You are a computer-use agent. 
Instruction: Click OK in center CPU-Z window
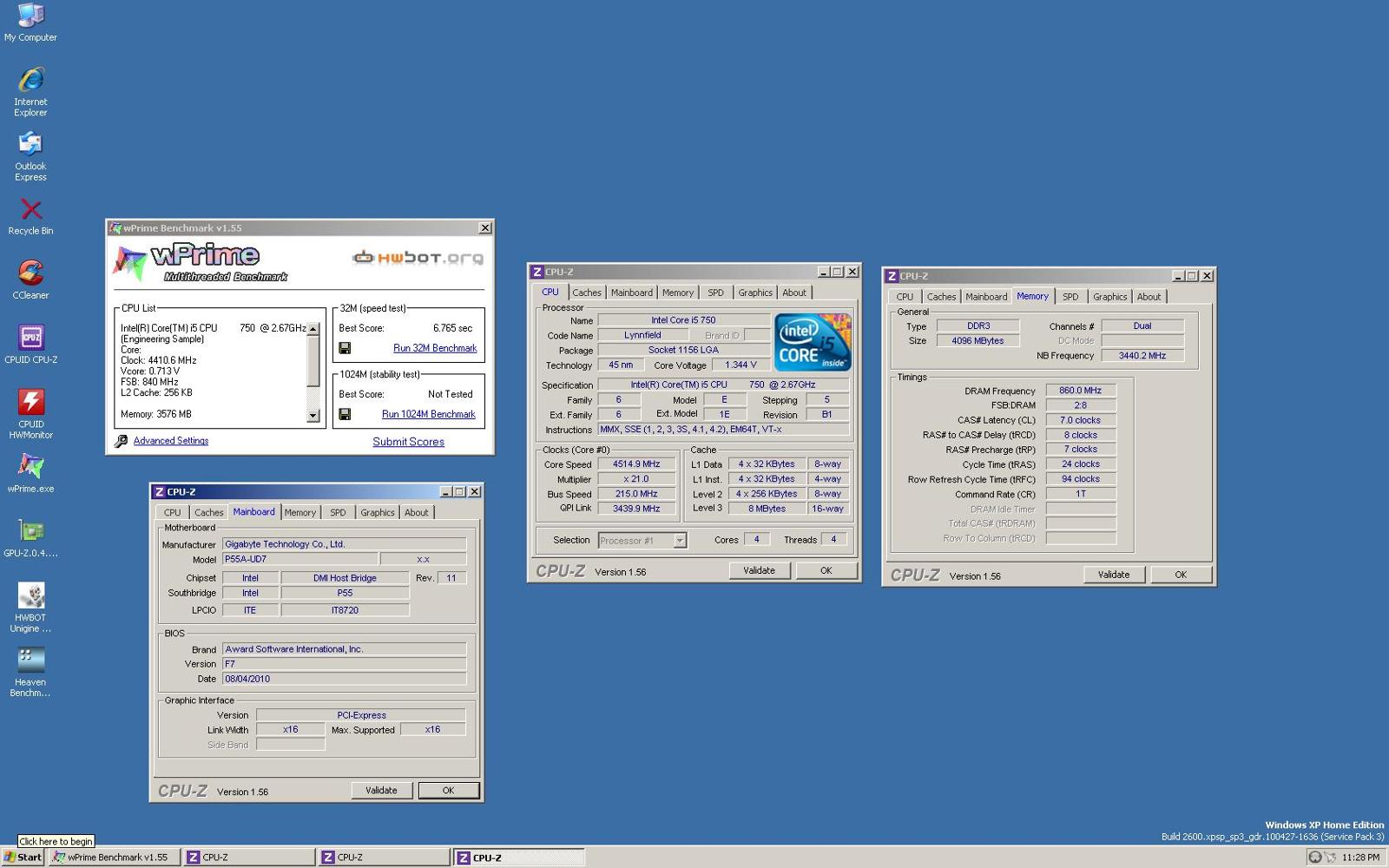(x=826, y=570)
